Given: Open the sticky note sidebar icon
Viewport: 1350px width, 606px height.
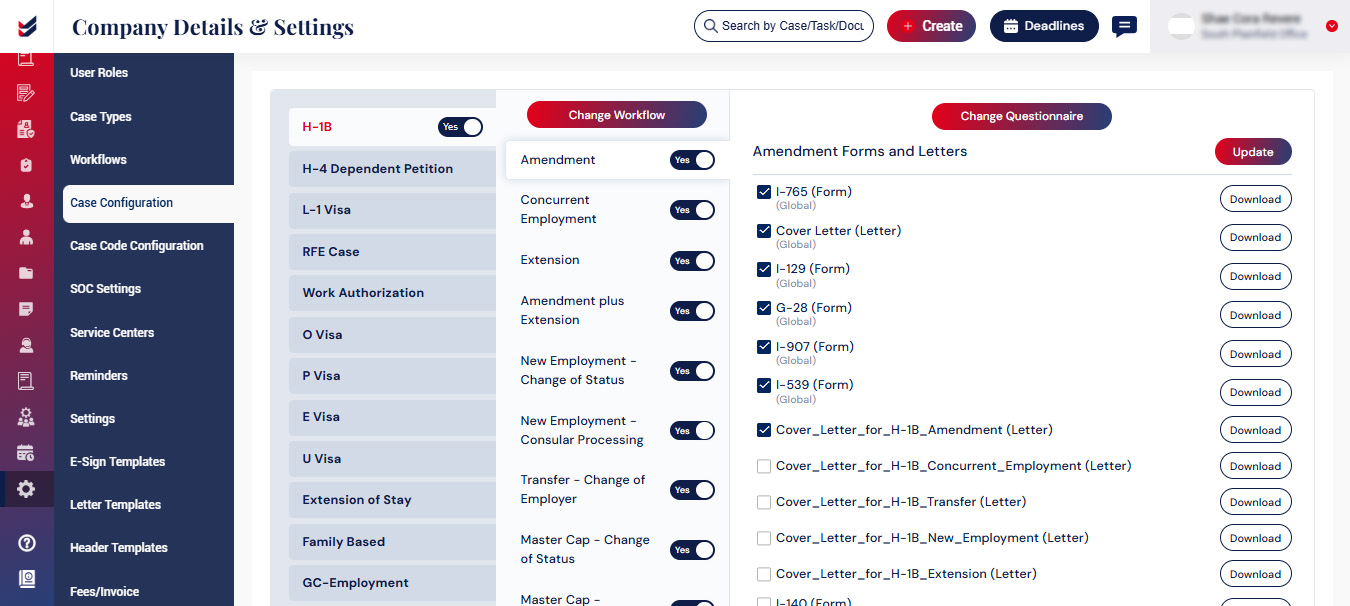Looking at the screenshot, I should [x=26, y=309].
